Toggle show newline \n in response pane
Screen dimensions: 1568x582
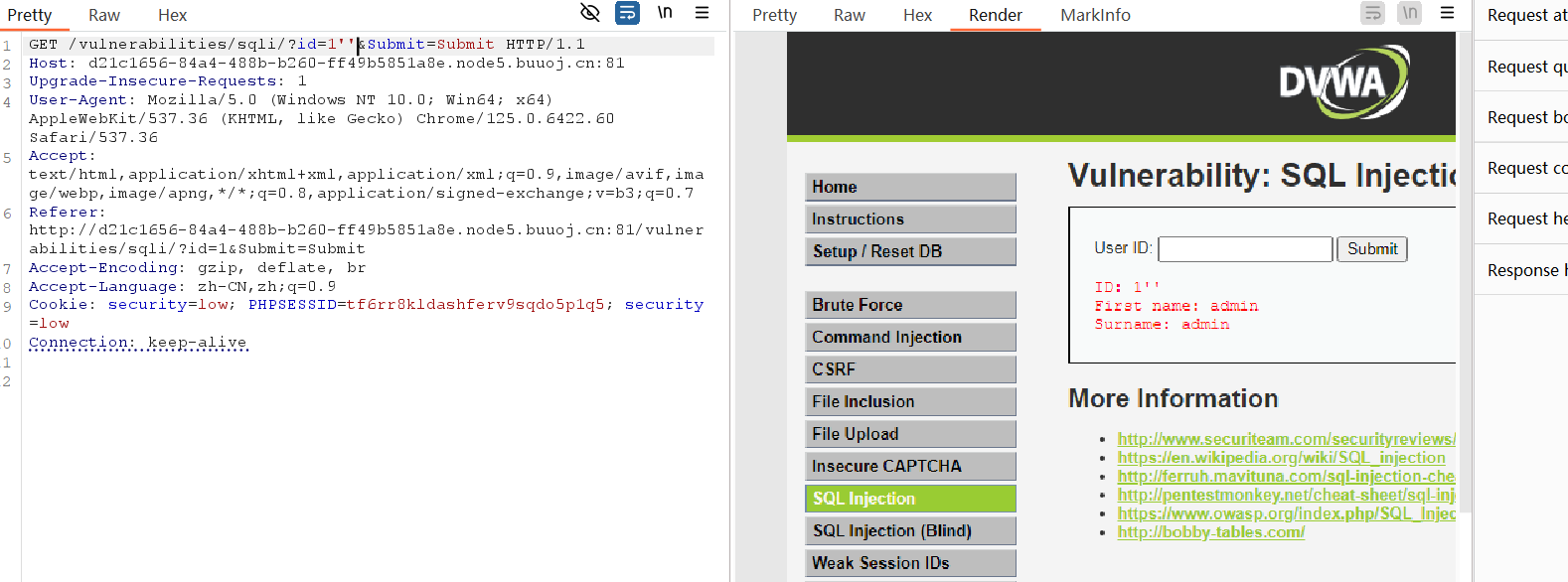[x=1410, y=13]
